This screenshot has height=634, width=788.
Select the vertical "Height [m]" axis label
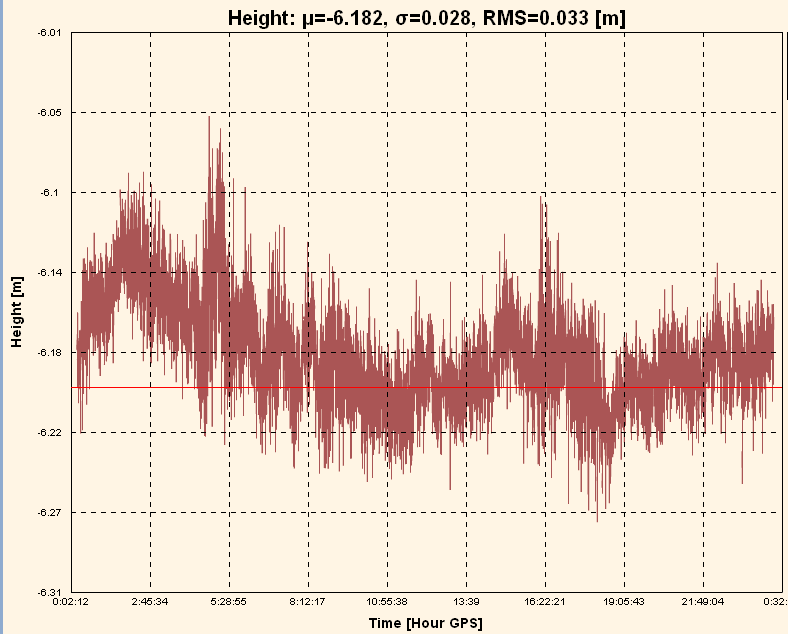[x=16, y=313]
